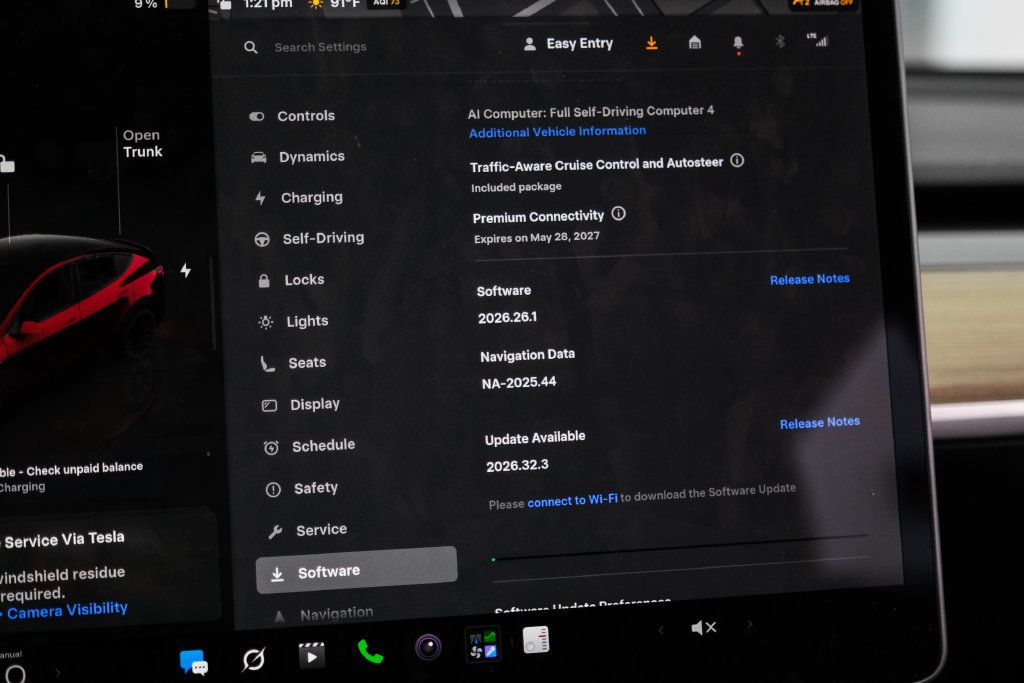Open the green Phone app

pos(370,652)
